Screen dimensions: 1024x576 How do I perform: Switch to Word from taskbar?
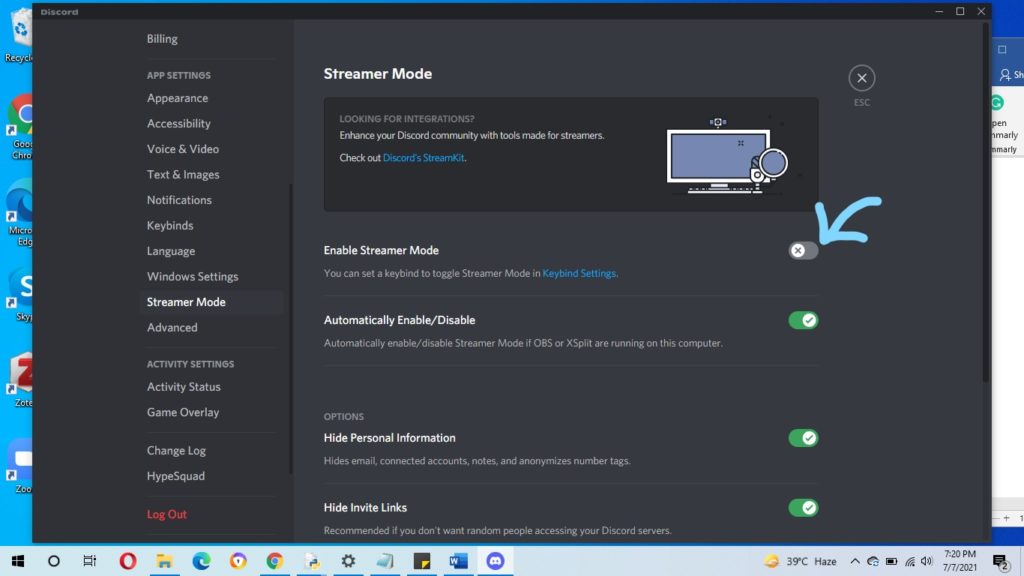click(x=458, y=561)
